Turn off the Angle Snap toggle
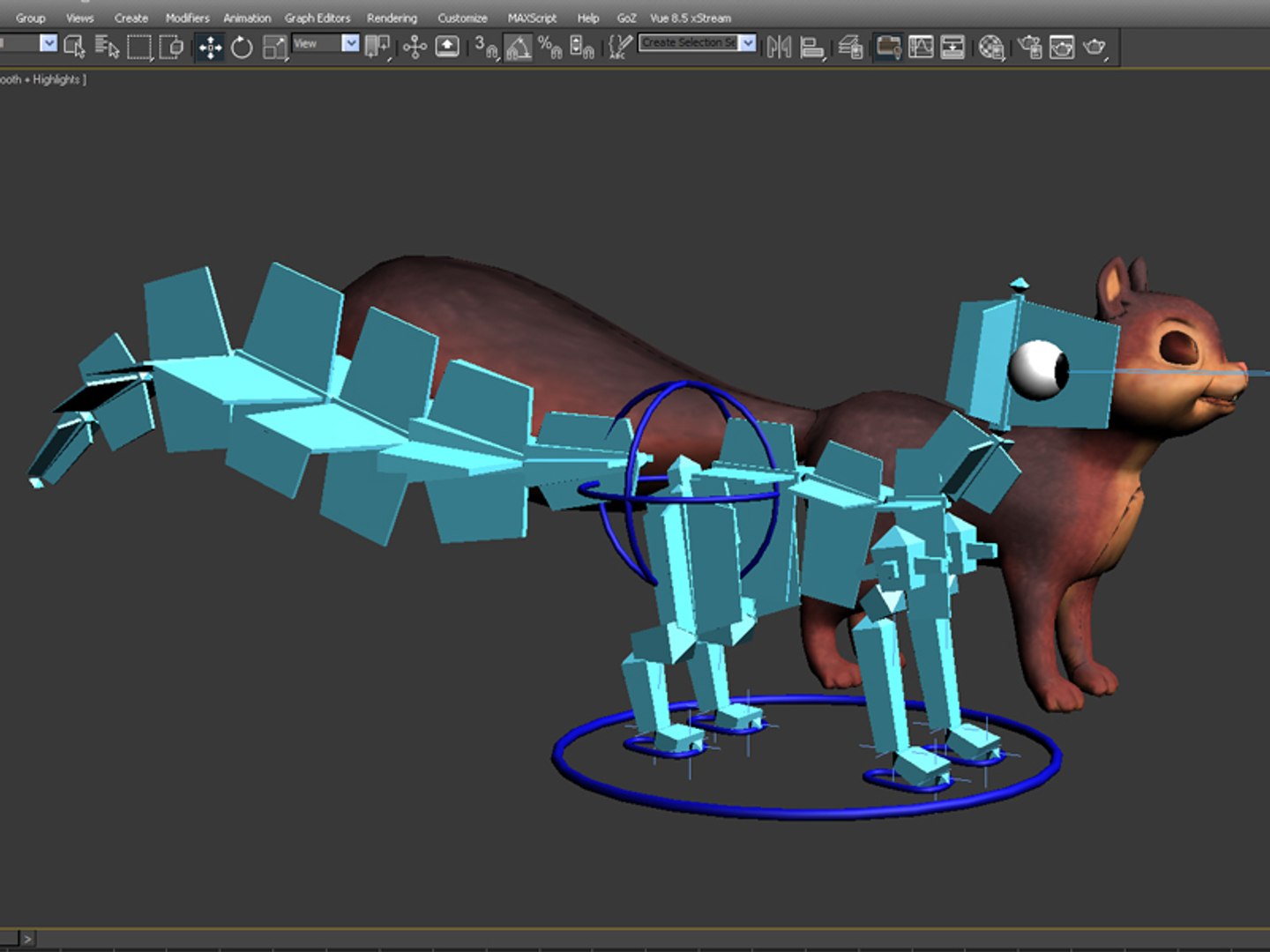Screen dimensions: 1270x952 coord(518,47)
